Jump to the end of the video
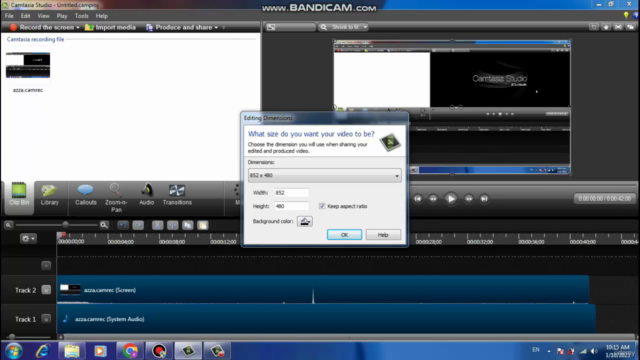 tap(484, 199)
